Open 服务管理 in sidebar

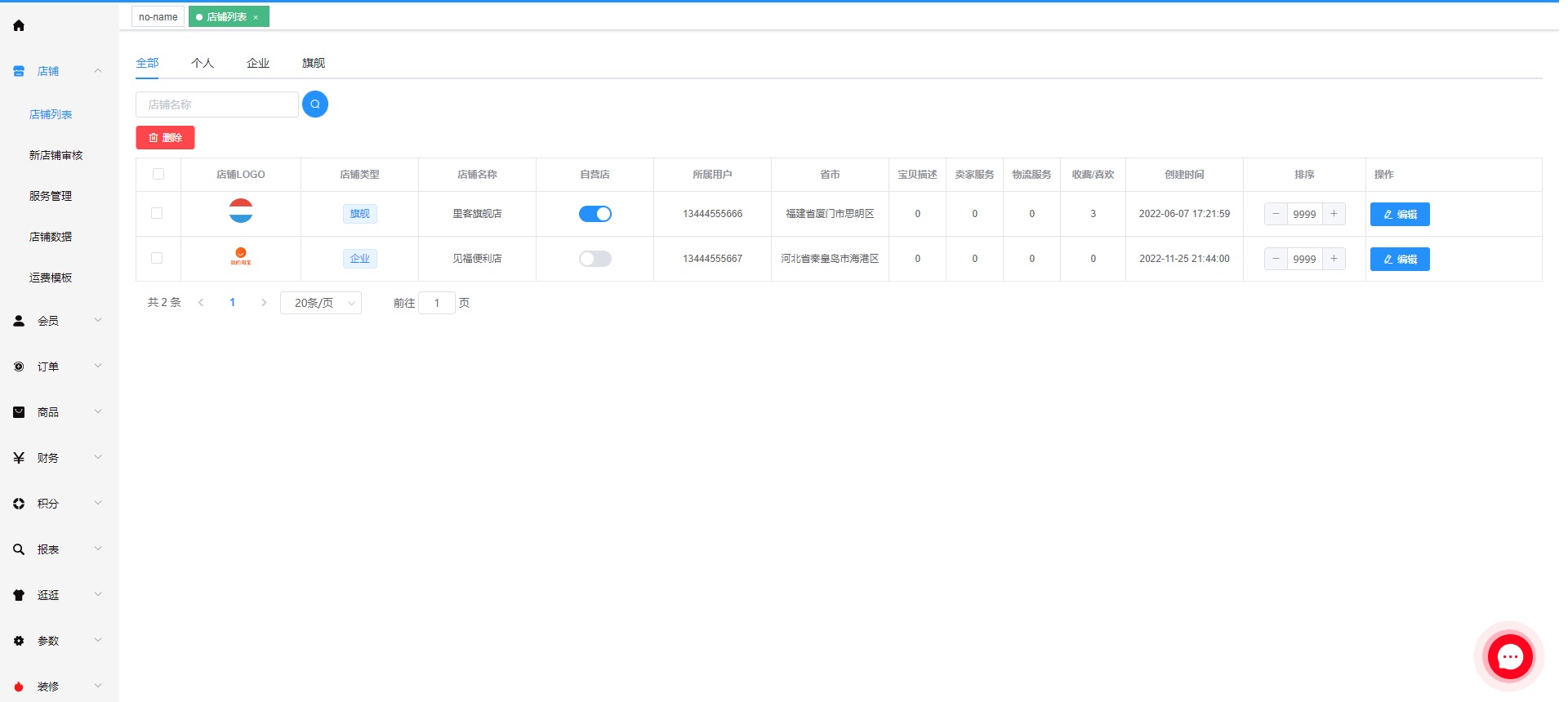pos(51,196)
